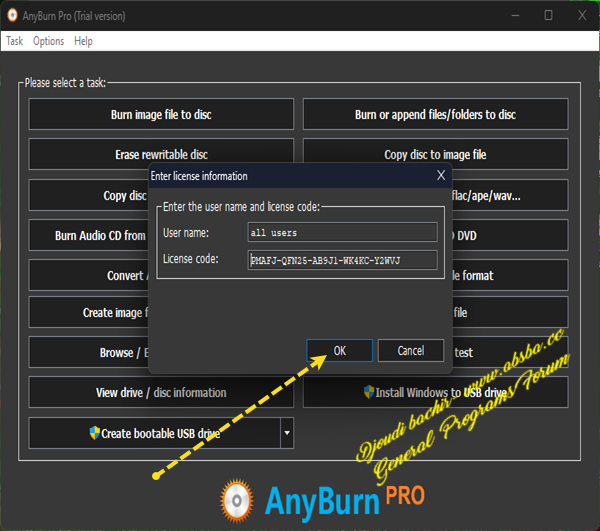Select Burn or append files/folders to disc
600x531 pixels.
click(435, 114)
